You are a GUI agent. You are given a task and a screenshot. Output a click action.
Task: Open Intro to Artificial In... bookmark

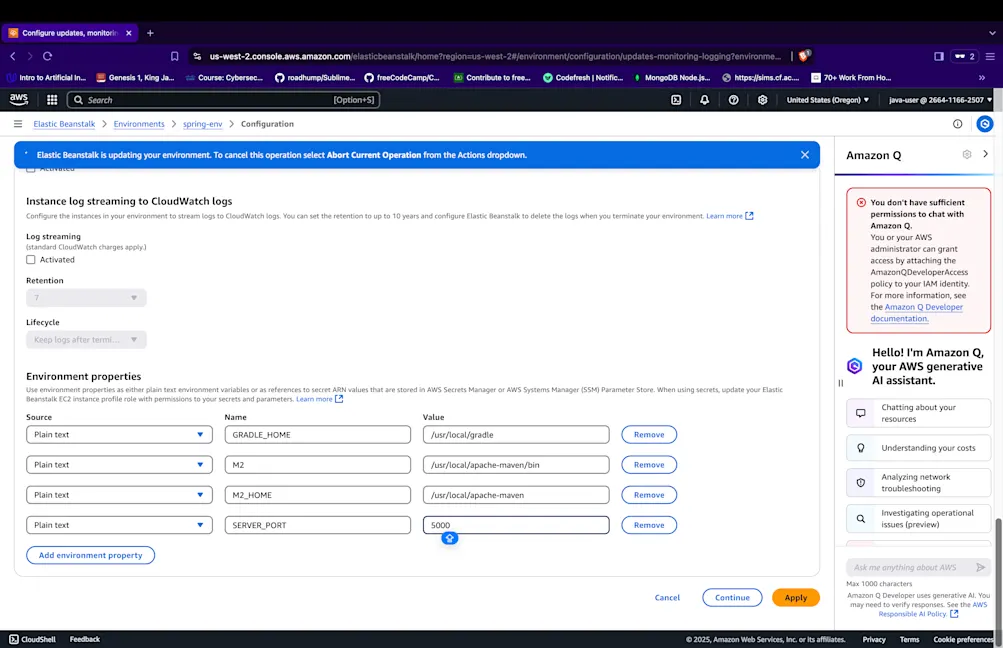[46, 77]
